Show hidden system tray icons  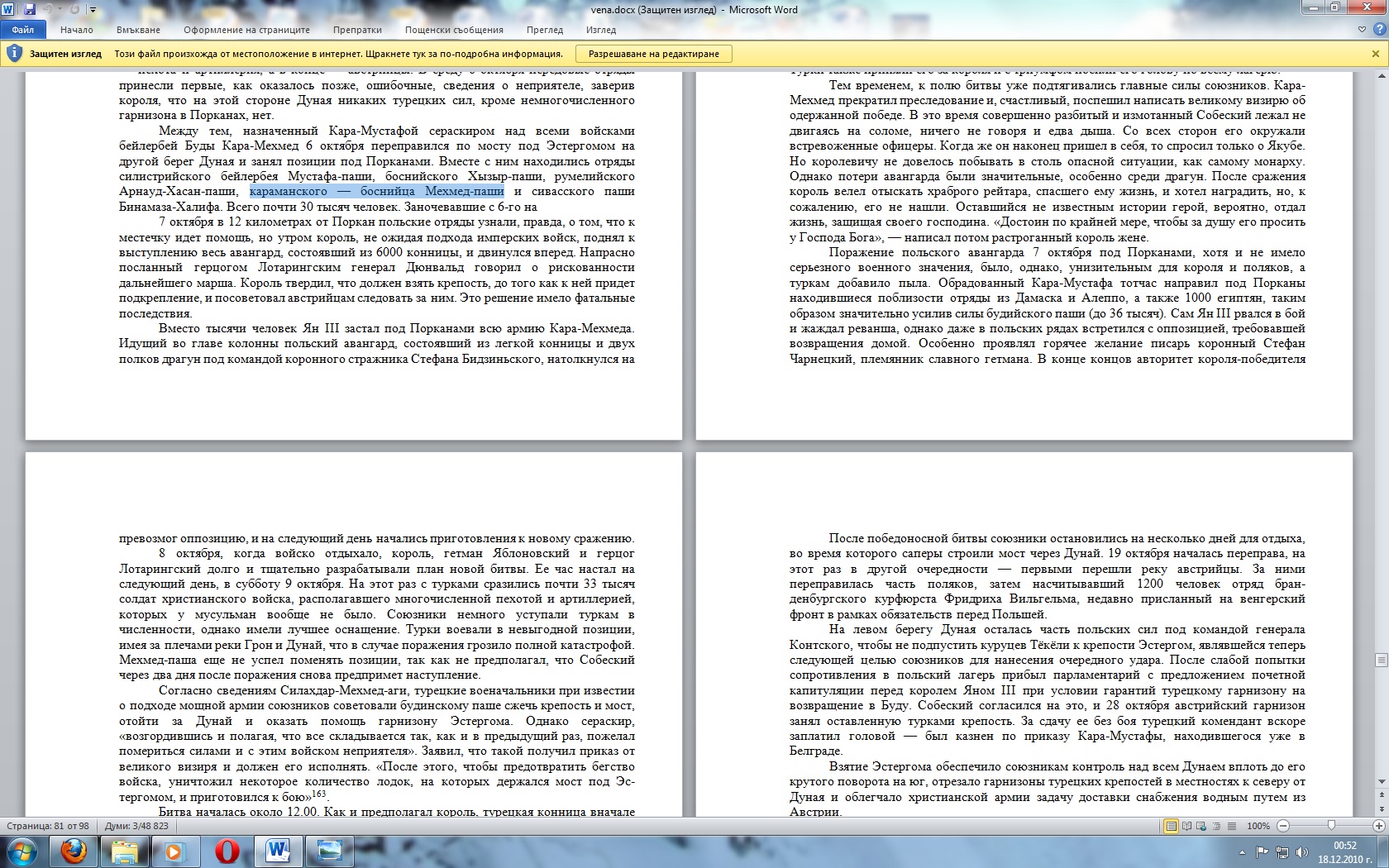tap(1241, 852)
